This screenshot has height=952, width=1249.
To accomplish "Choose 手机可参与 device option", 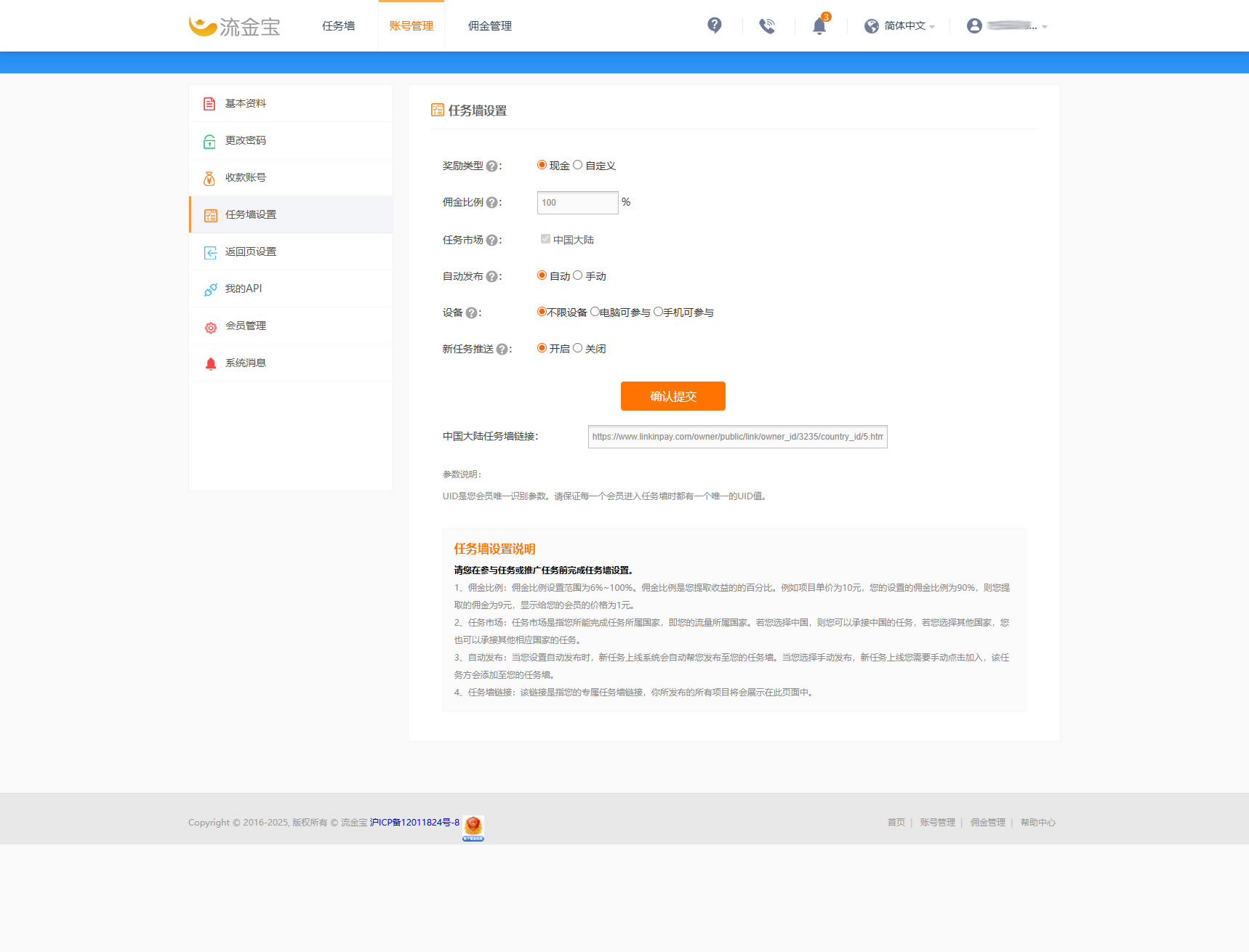I will pos(658,312).
